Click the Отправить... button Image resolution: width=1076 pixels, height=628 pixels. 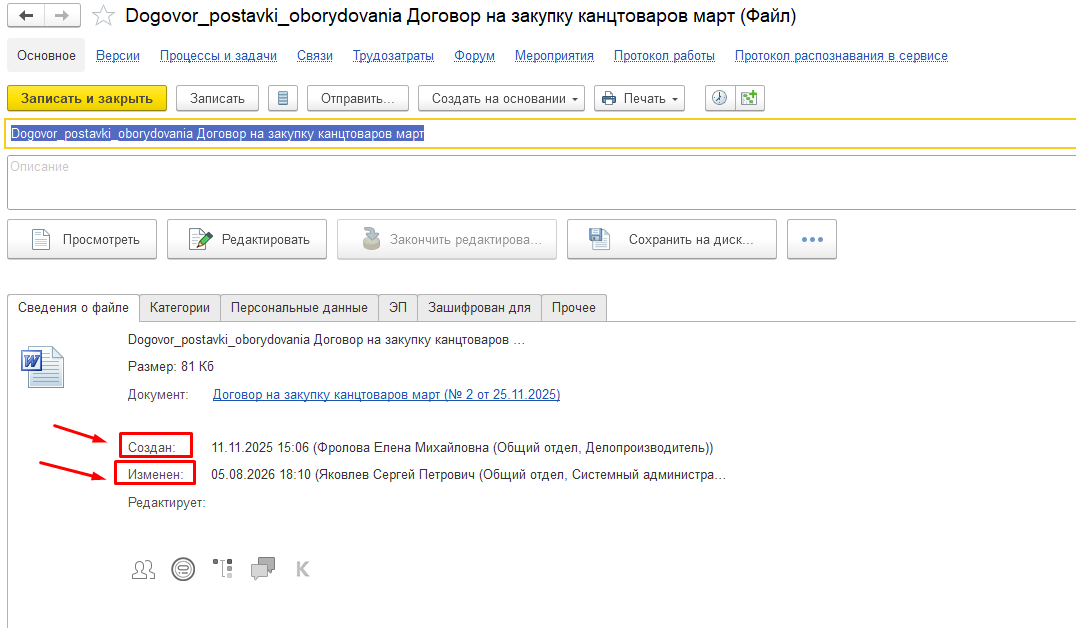pyautogui.click(x=358, y=98)
